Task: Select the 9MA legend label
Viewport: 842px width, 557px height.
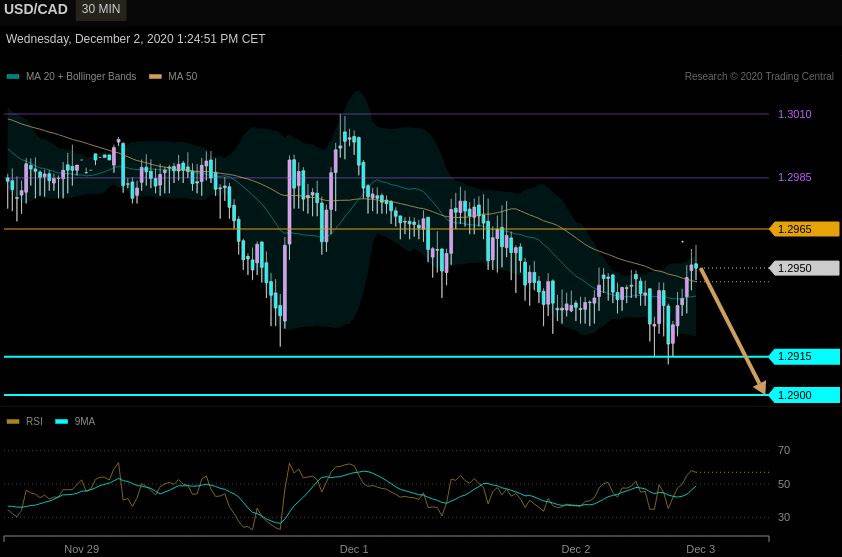Action: coord(85,421)
